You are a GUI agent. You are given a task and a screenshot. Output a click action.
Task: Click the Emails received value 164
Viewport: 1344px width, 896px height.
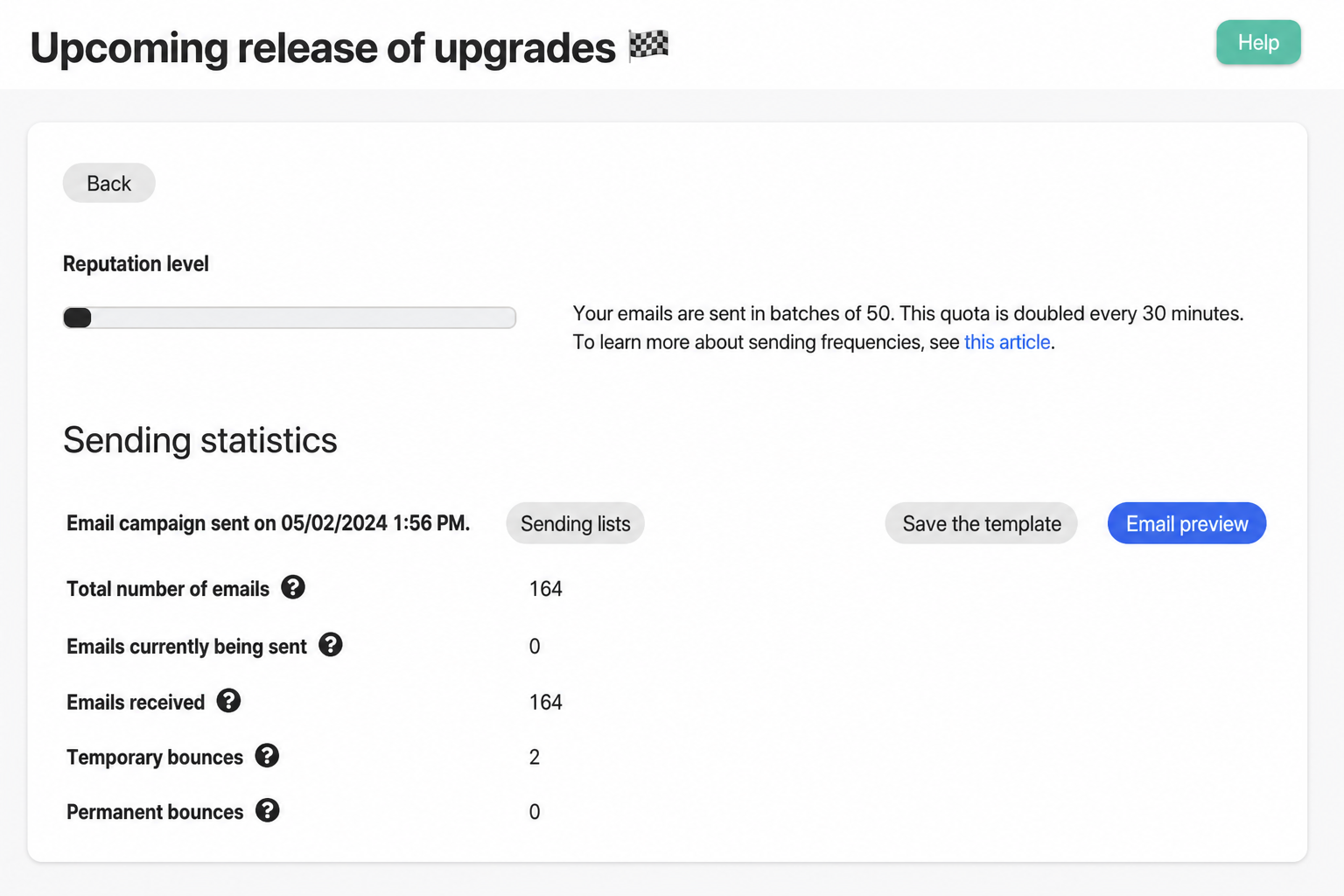(546, 703)
